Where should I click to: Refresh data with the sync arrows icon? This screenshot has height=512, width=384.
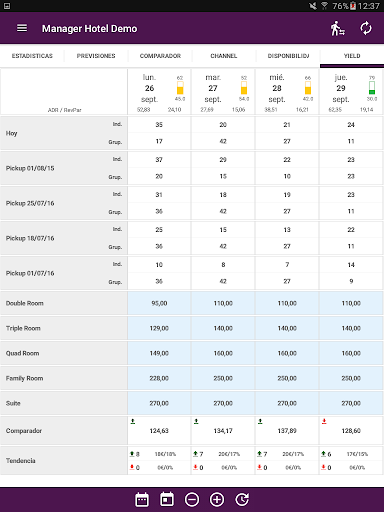pos(366,28)
